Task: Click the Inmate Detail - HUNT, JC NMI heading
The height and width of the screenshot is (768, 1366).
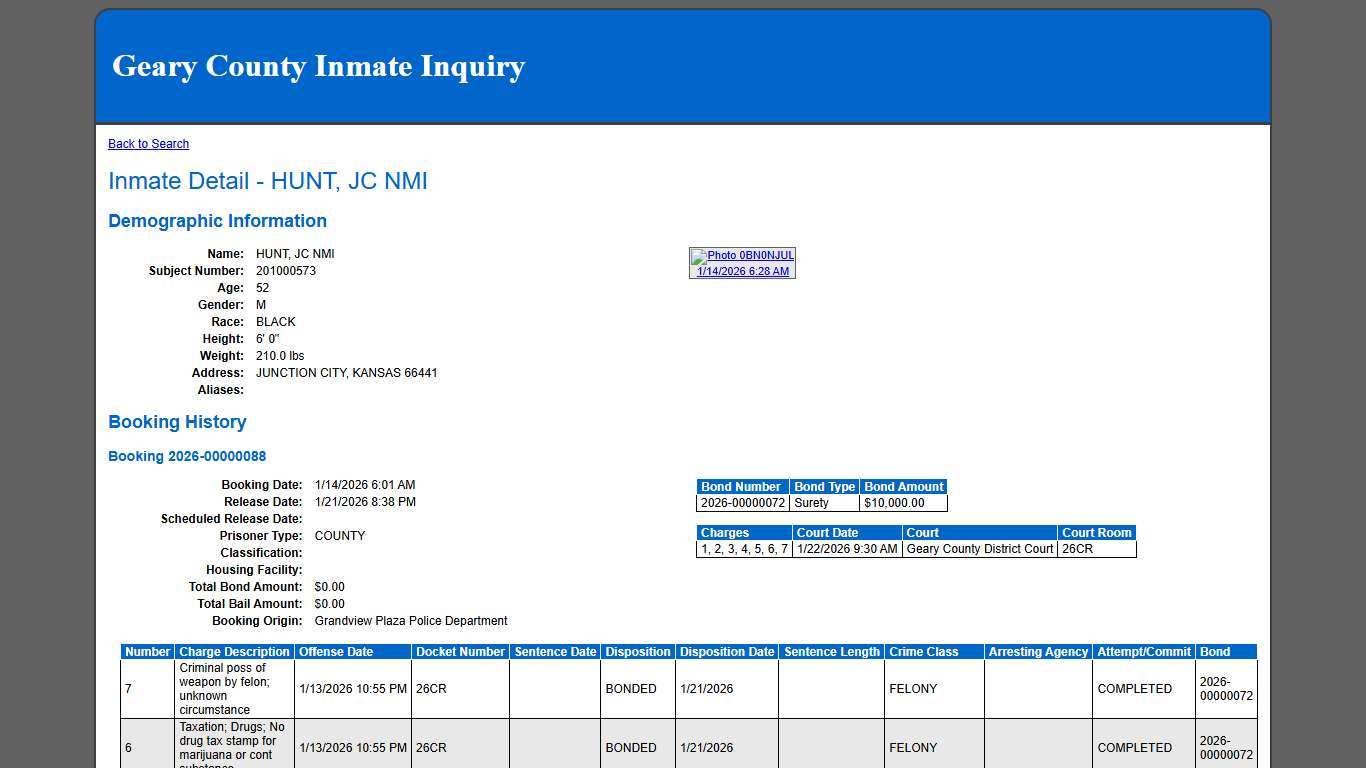Action: pyautogui.click(x=267, y=181)
